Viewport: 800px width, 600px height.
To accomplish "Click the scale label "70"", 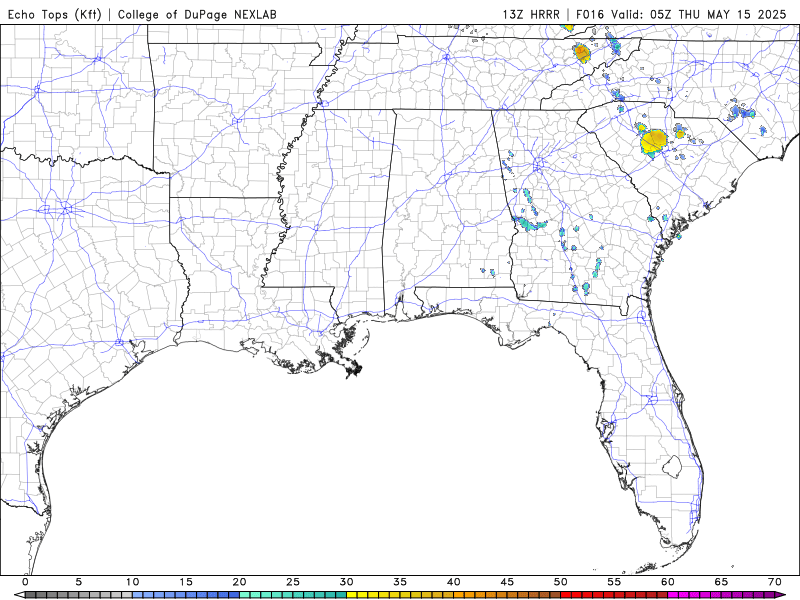I will [x=775, y=582].
